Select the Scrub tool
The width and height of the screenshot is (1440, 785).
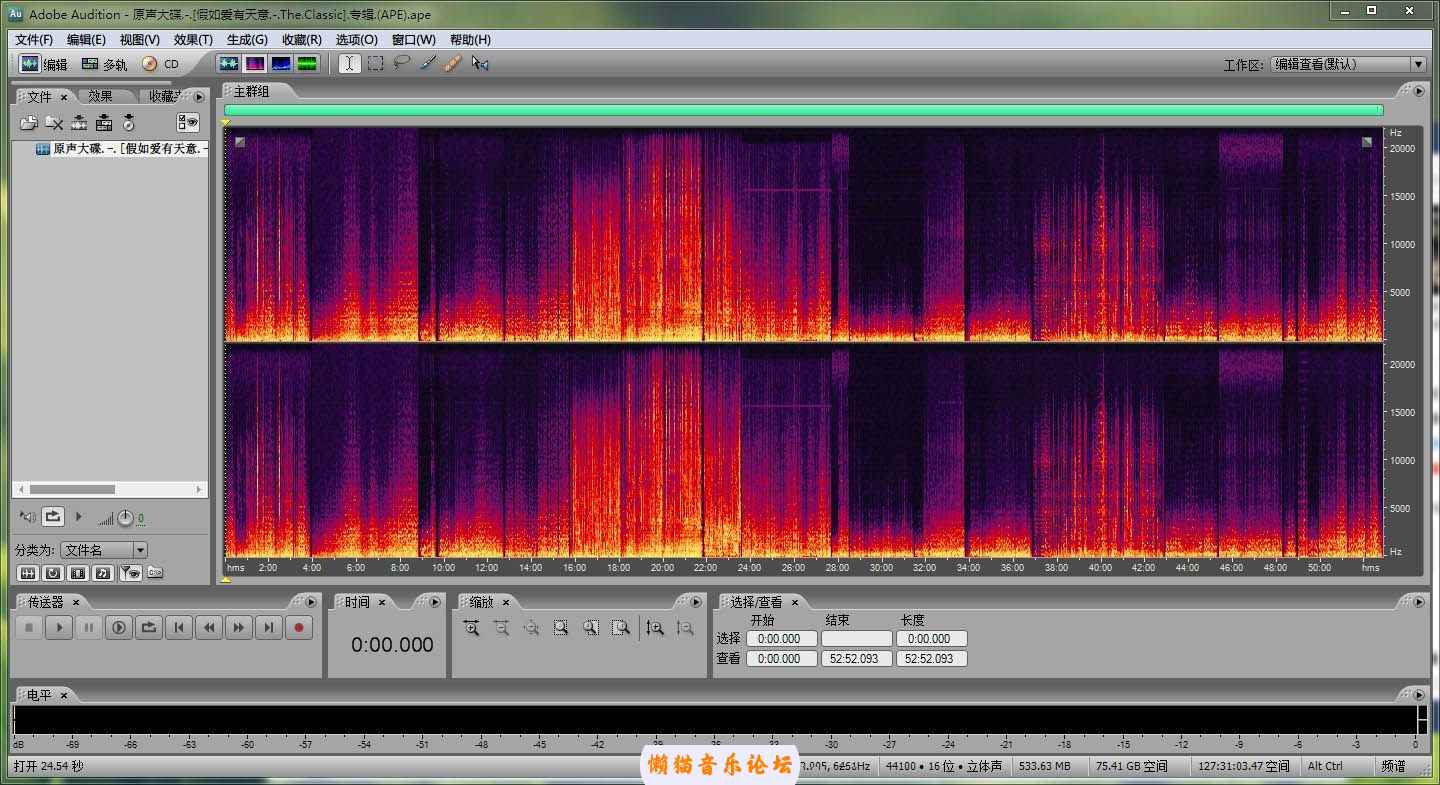pyautogui.click(x=480, y=63)
